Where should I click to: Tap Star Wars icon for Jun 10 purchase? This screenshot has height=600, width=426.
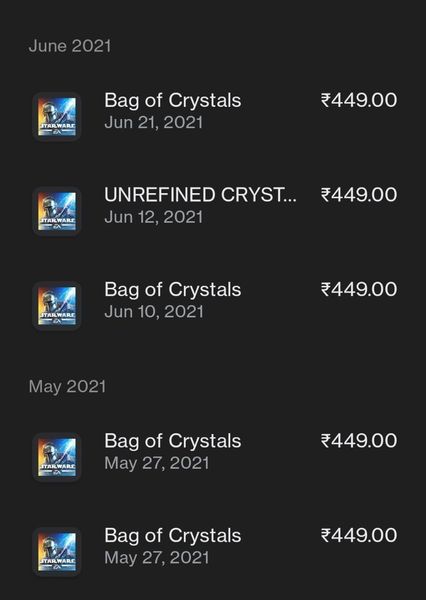click(57, 305)
